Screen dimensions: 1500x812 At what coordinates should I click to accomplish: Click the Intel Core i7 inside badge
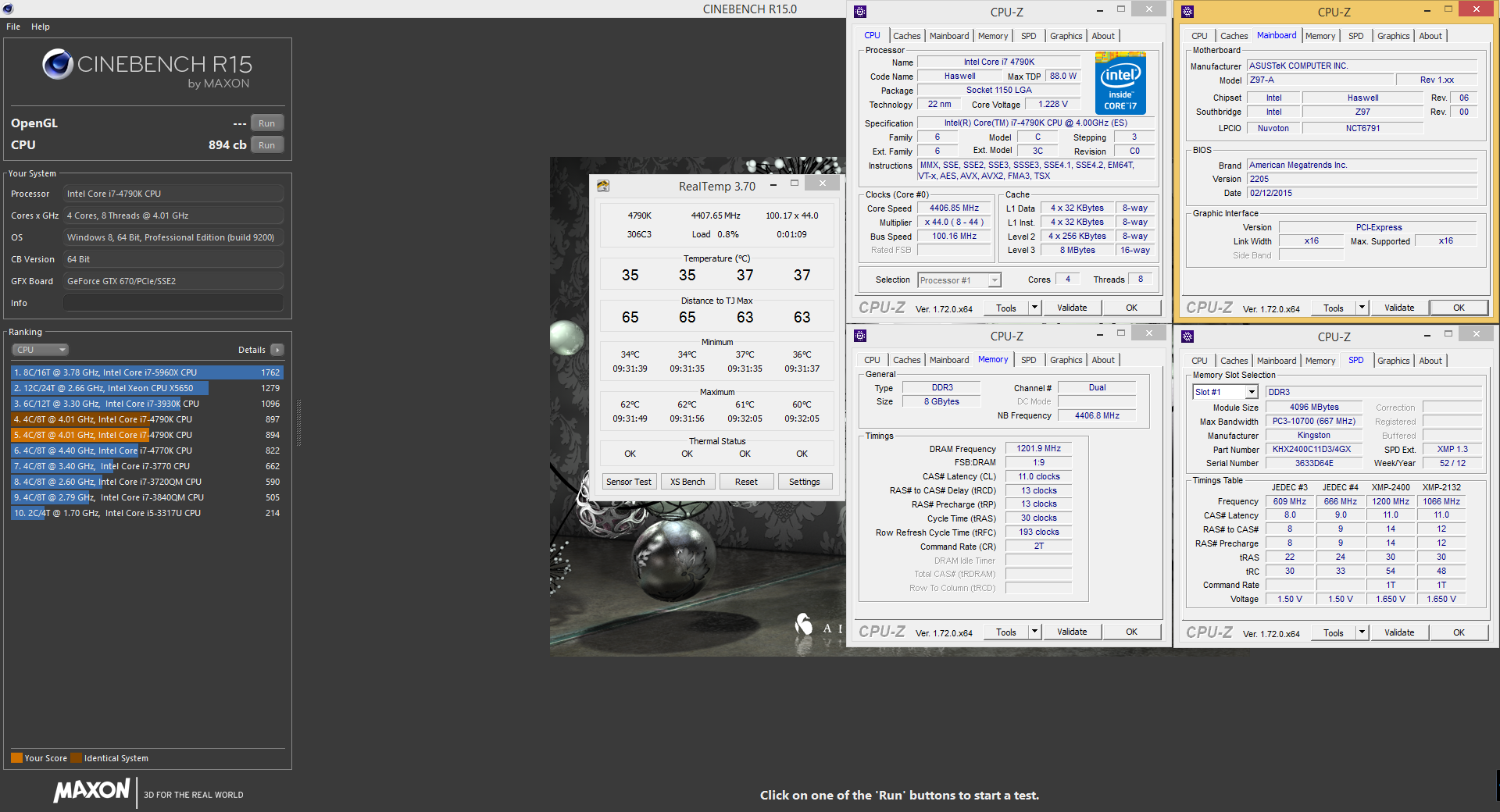coord(1120,83)
